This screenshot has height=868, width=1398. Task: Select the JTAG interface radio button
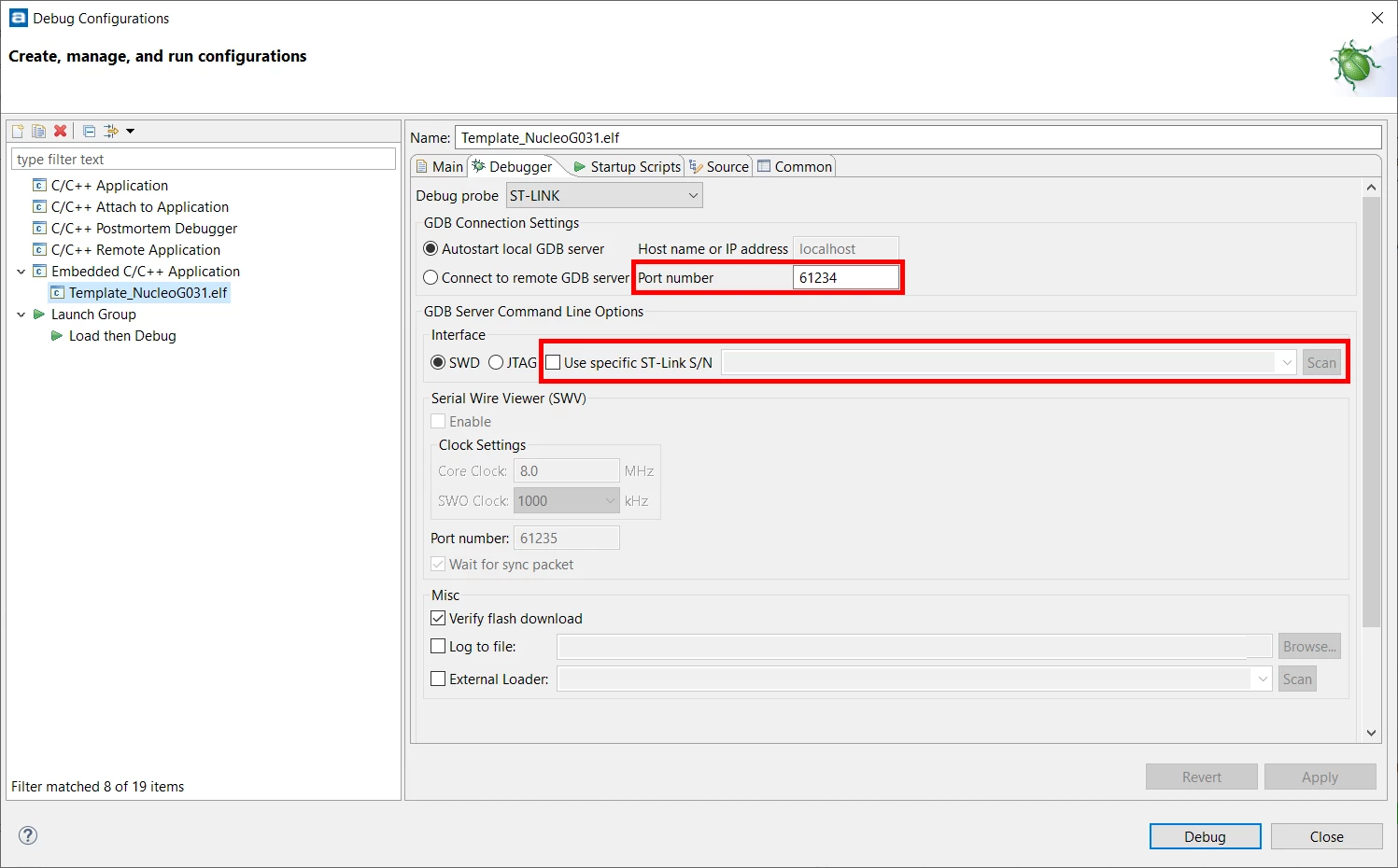coord(496,362)
